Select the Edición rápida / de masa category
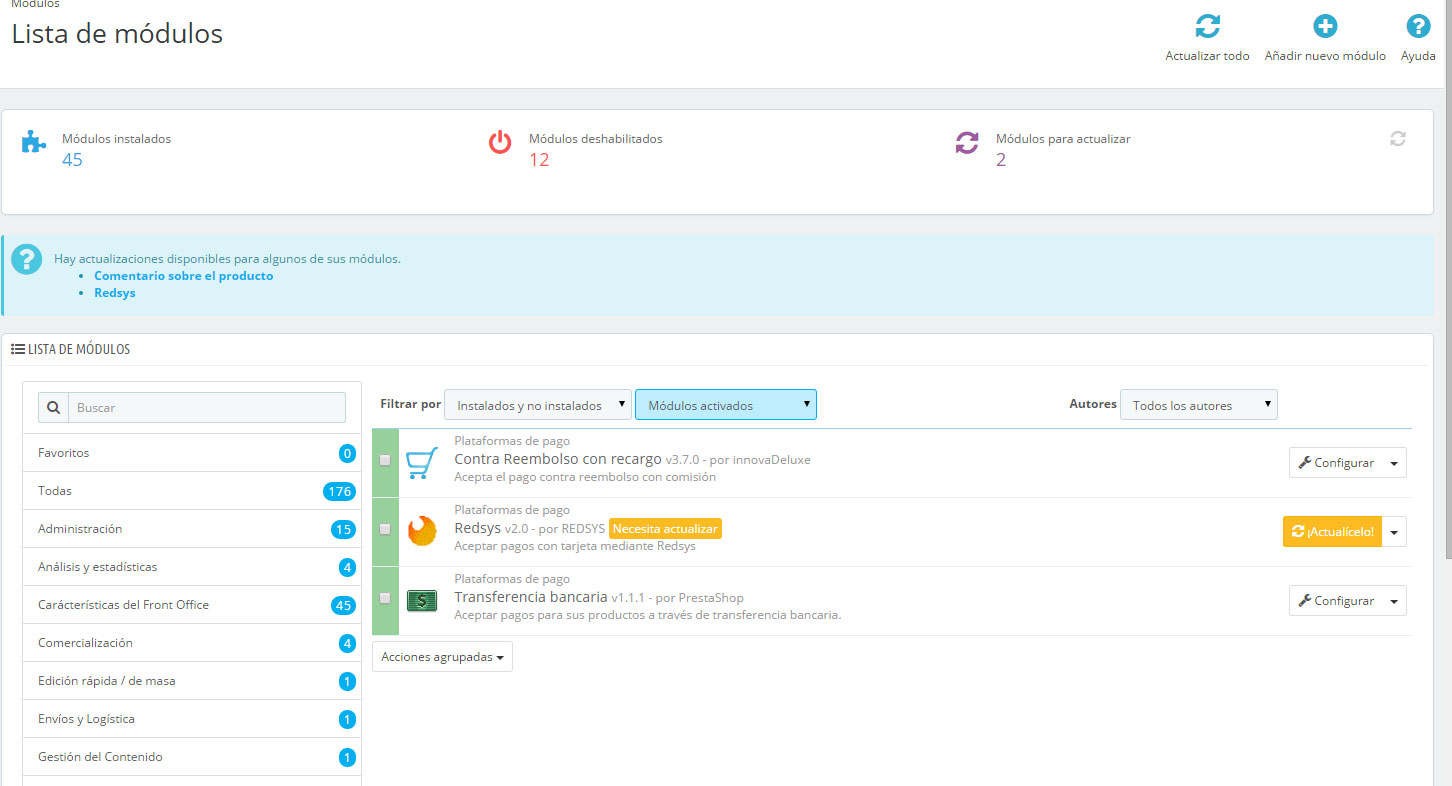The width and height of the screenshot is (1452, 786). tap(192, 681)
